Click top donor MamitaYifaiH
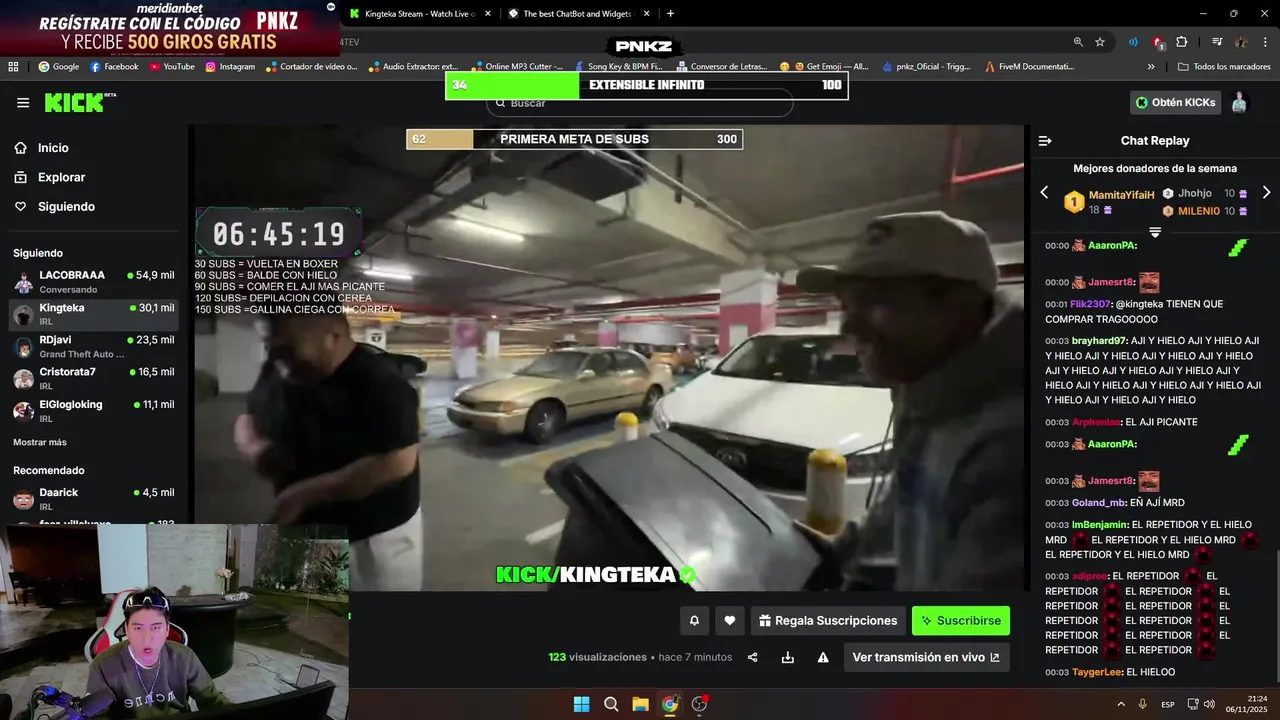This screenshot has height=720, width=1280. click(x=1121, y=195)
